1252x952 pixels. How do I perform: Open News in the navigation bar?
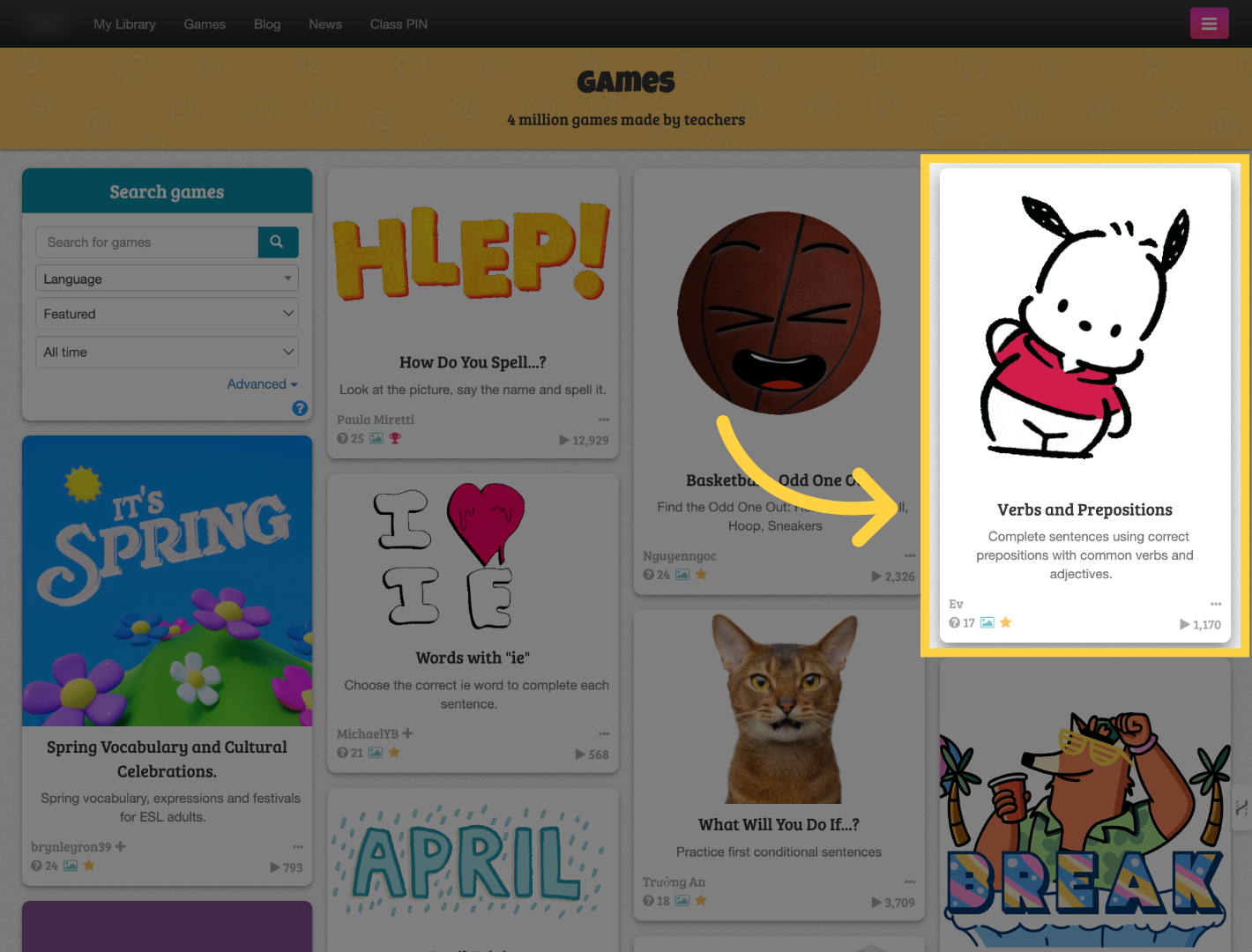325,24
